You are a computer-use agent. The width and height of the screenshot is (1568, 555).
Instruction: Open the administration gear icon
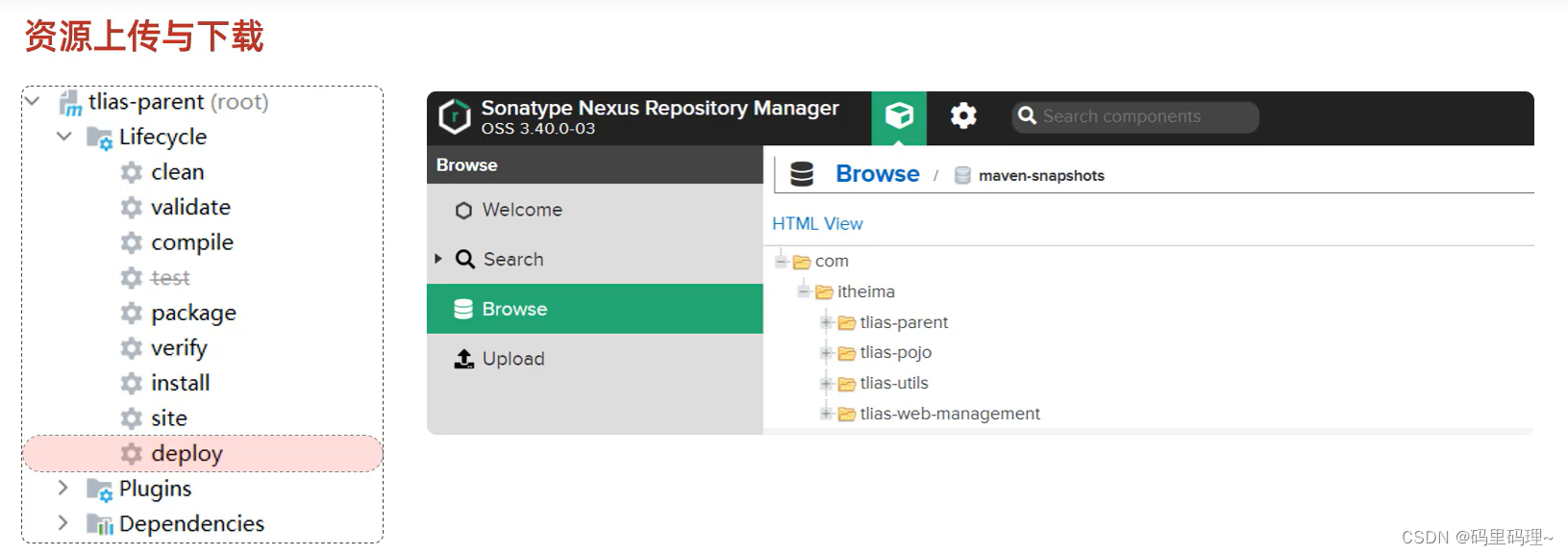[x=963, y=116]
